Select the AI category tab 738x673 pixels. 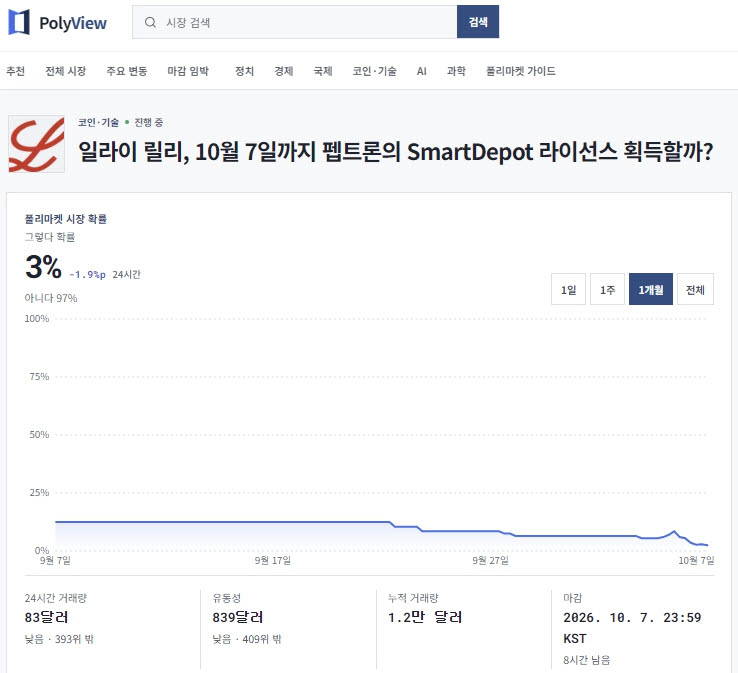pyautogui.click(x=422, y=71)
